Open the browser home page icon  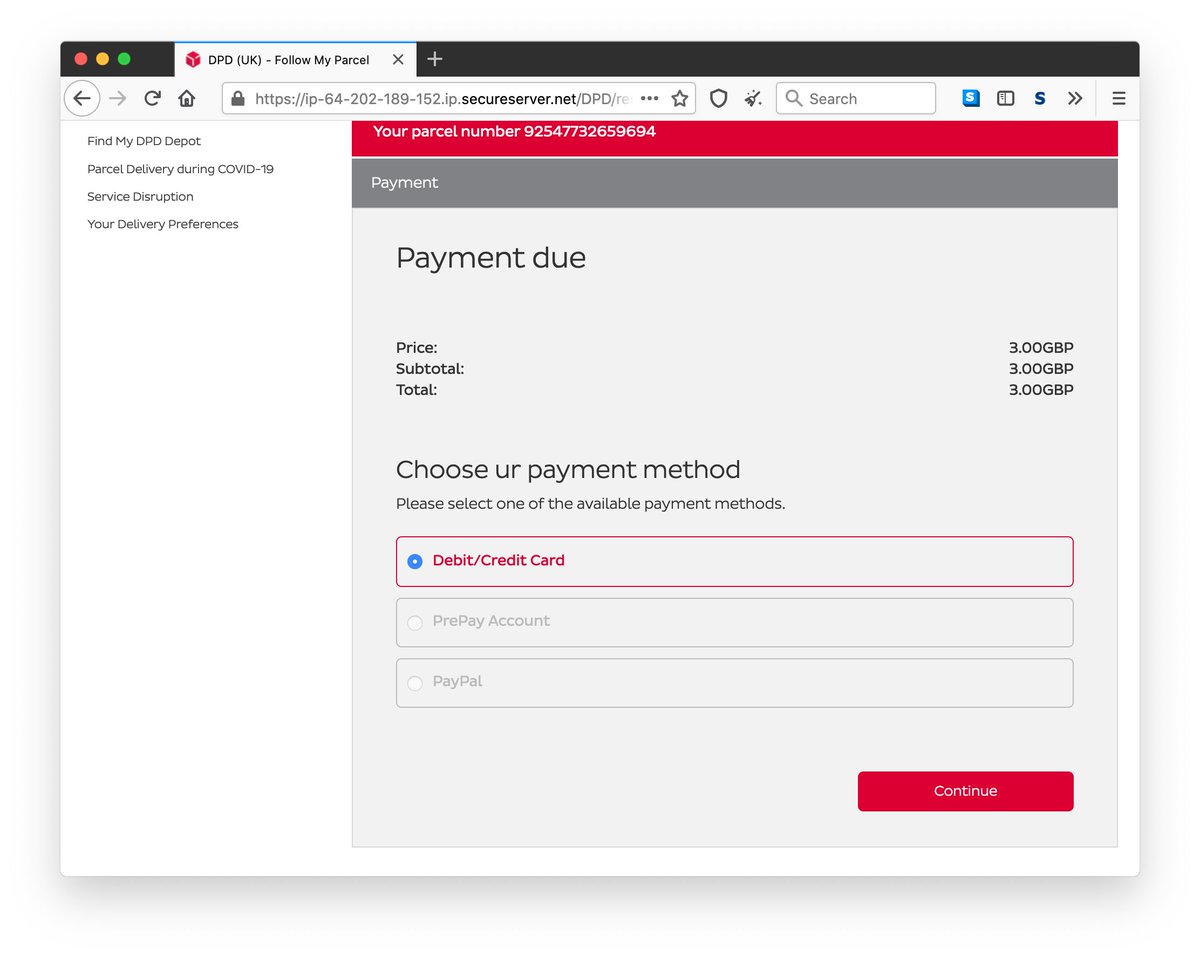[186, 98]
